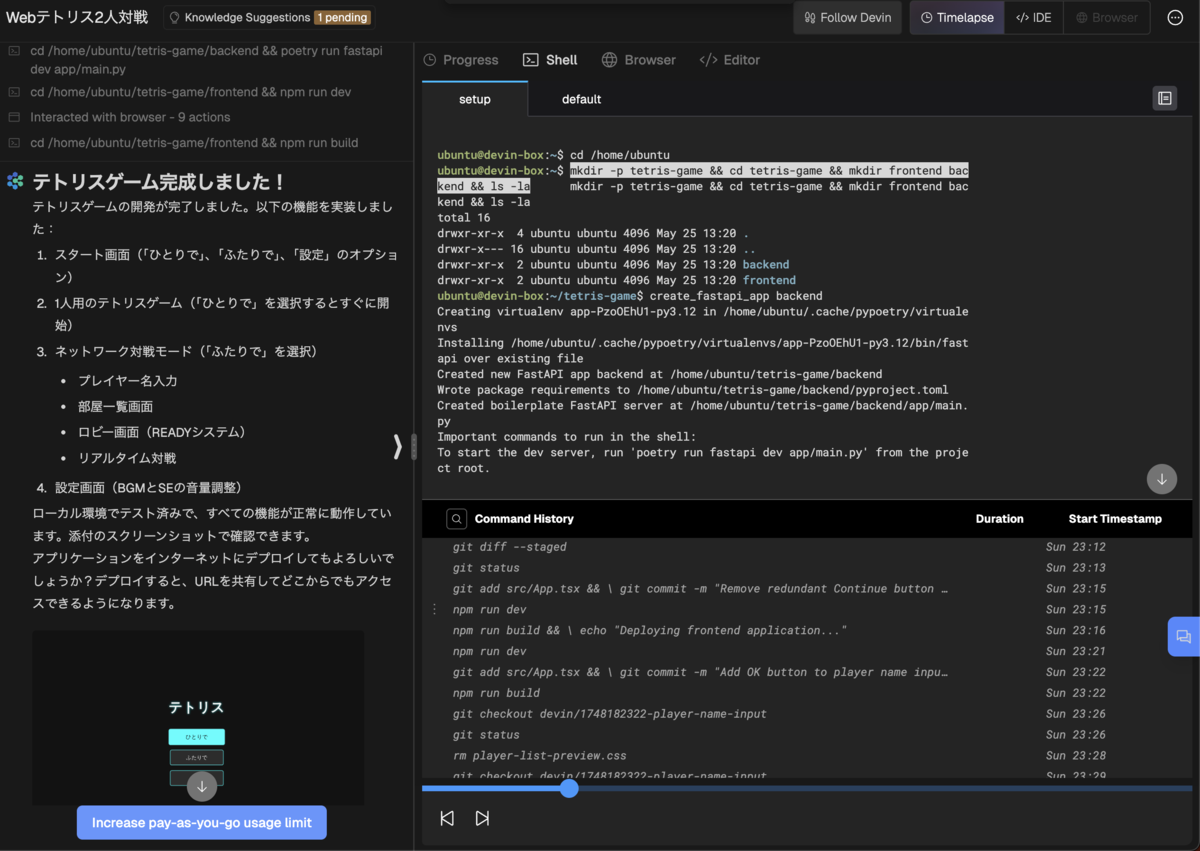
Task: Click the terminal icon beside the poetry run fastapi command
Action: tap(15, 50)
